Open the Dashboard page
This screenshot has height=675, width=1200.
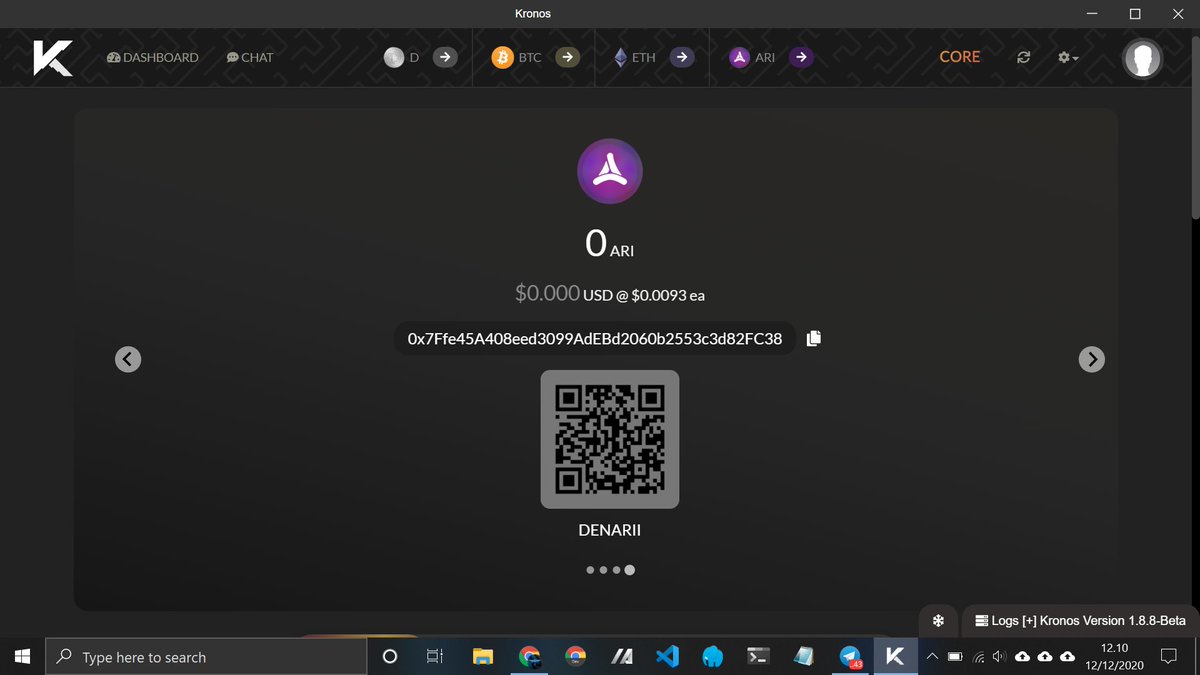(152, 58)
